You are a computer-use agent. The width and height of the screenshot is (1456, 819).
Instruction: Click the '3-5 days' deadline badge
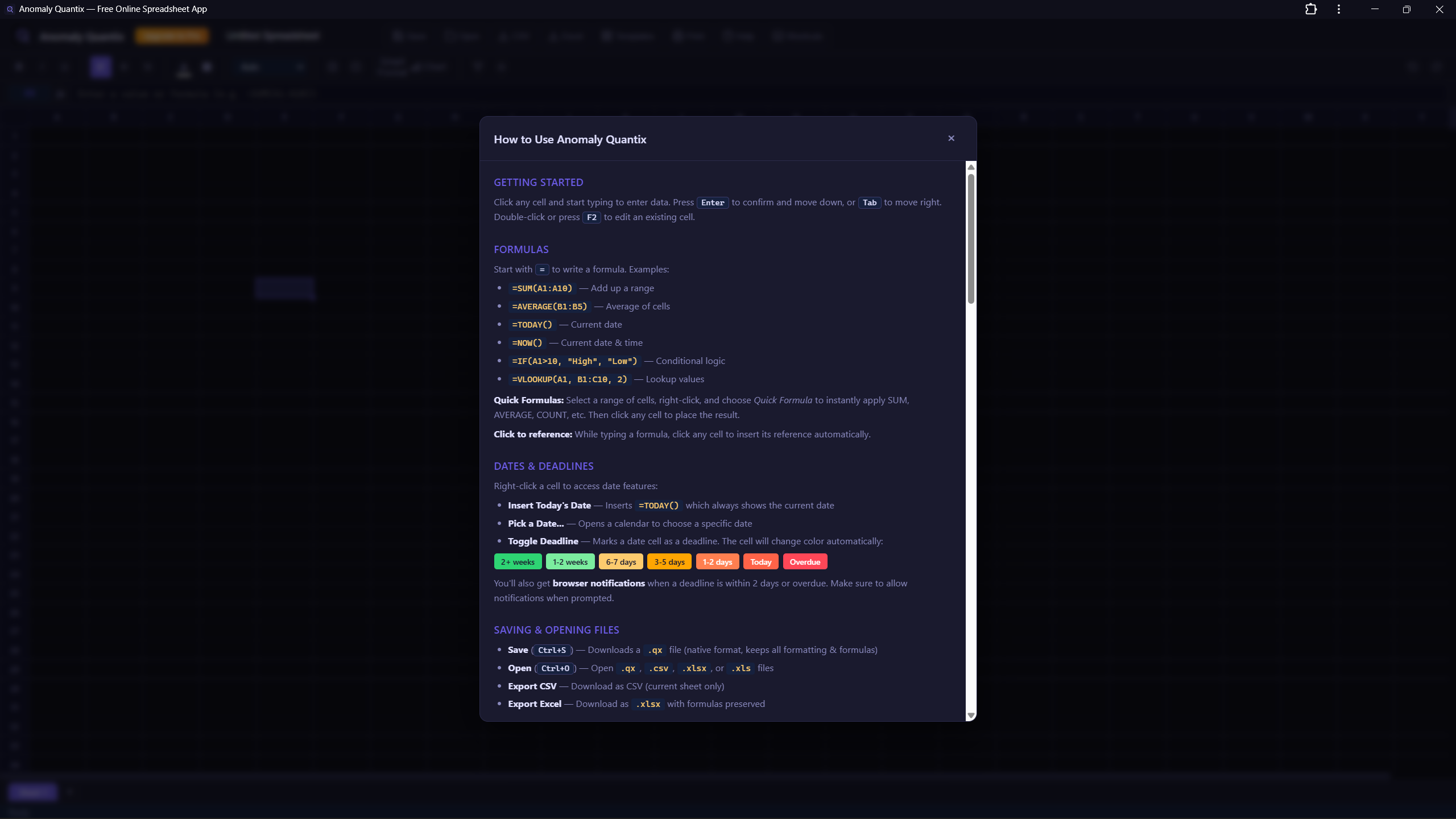[669, 562]
